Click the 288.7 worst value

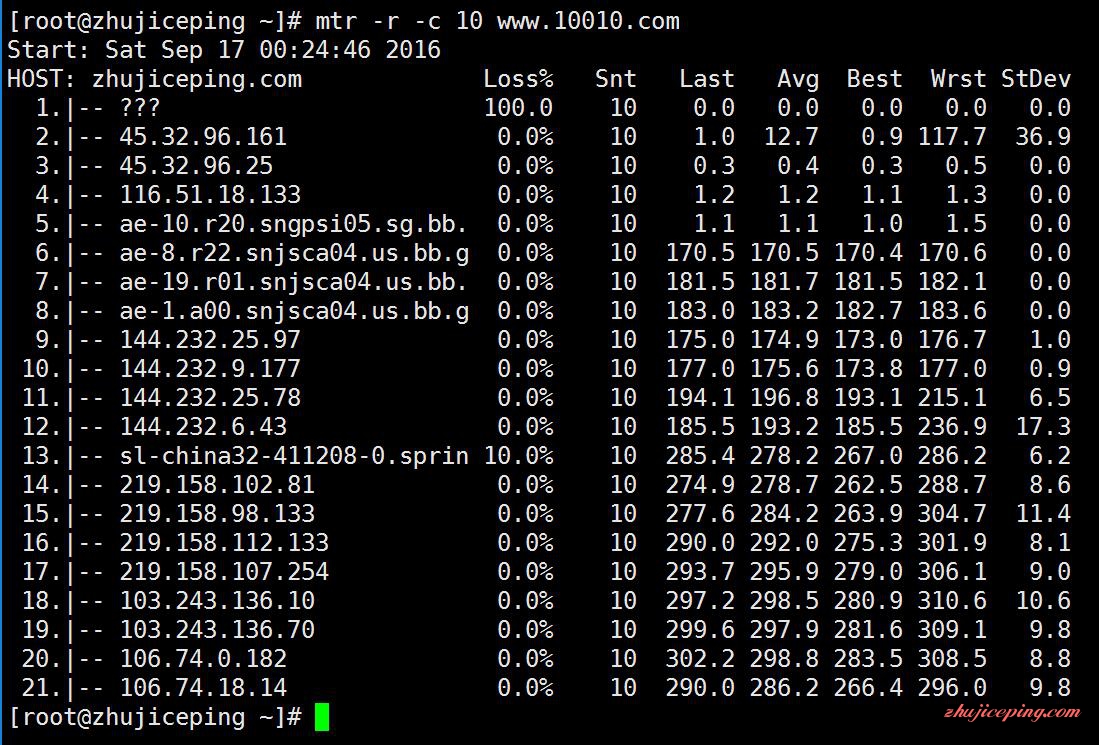point(953,485)
